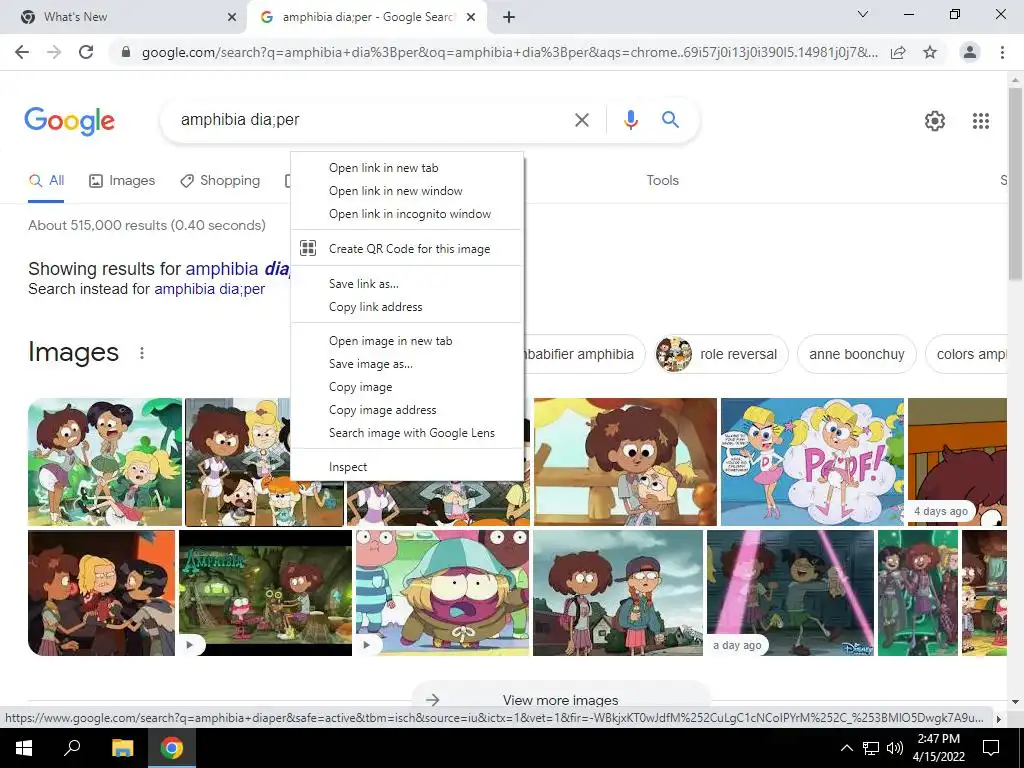Choose Search image with Google Lens
The height and width of the screenshot is (768, 1024).
click(x=407, y=432)
